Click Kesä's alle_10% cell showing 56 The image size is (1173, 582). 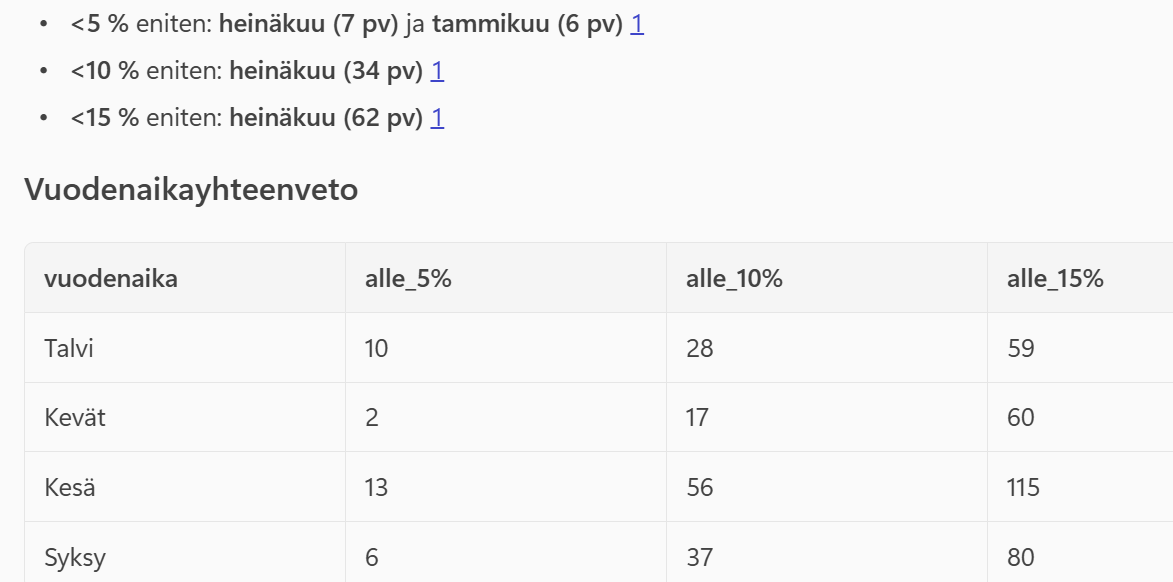coord(700,487)
